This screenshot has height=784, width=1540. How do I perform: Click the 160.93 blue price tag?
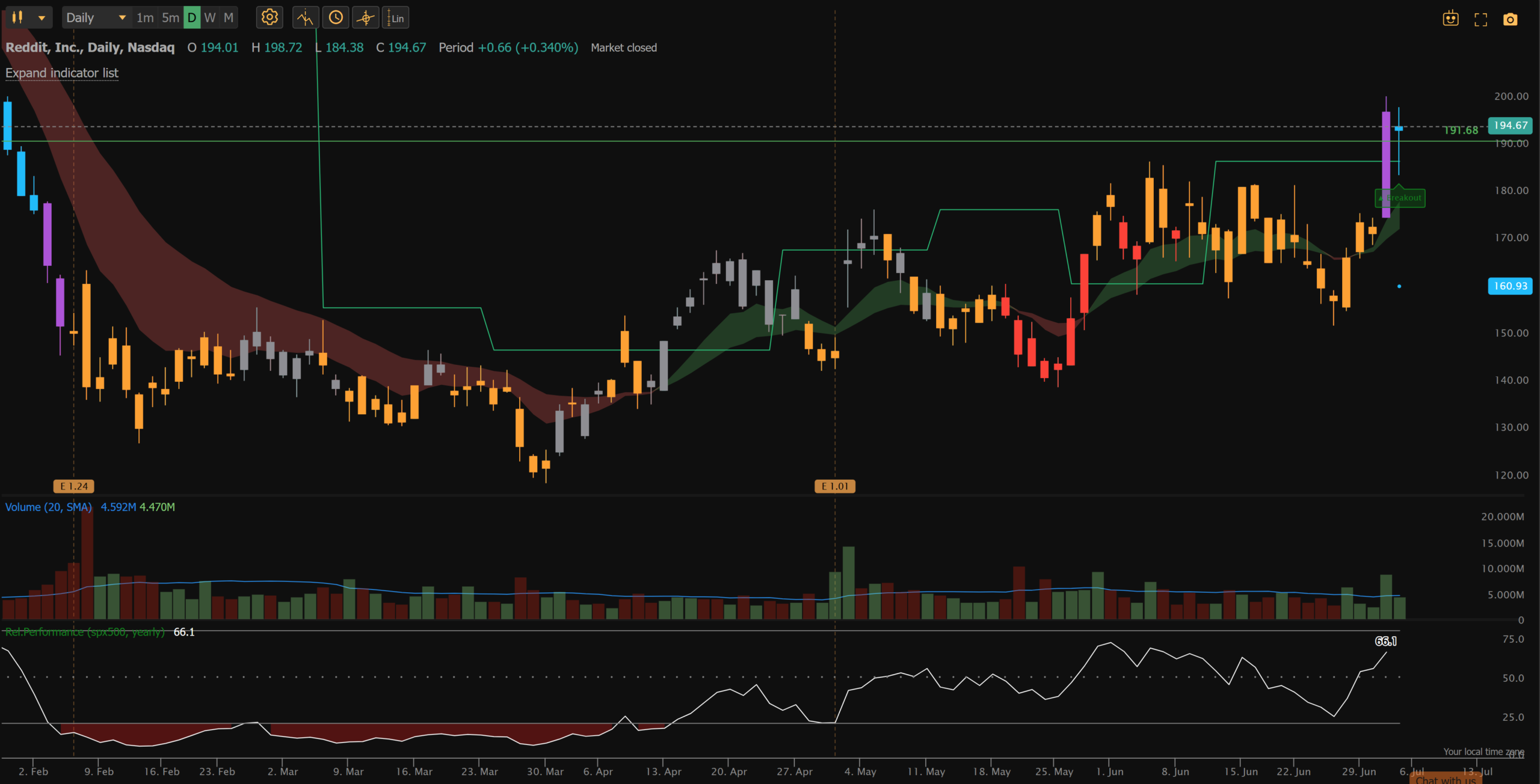pos(1510,286)
